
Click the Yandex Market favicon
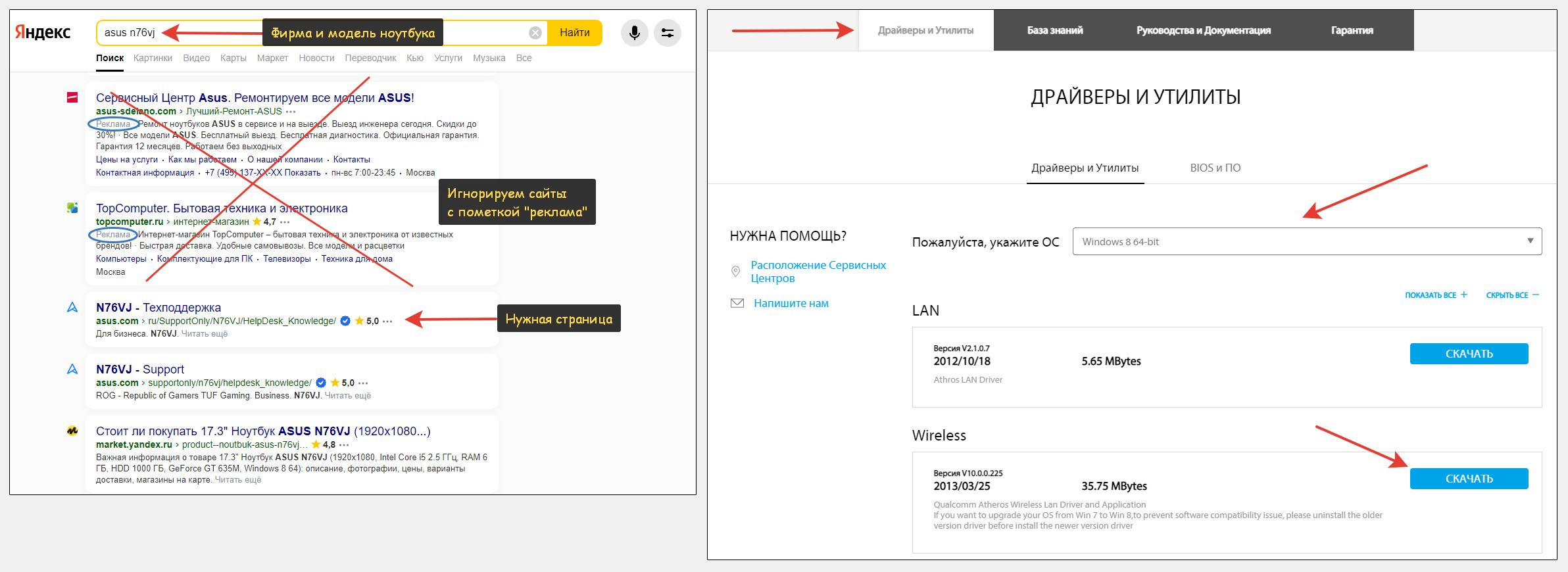[x=72, y=431]
